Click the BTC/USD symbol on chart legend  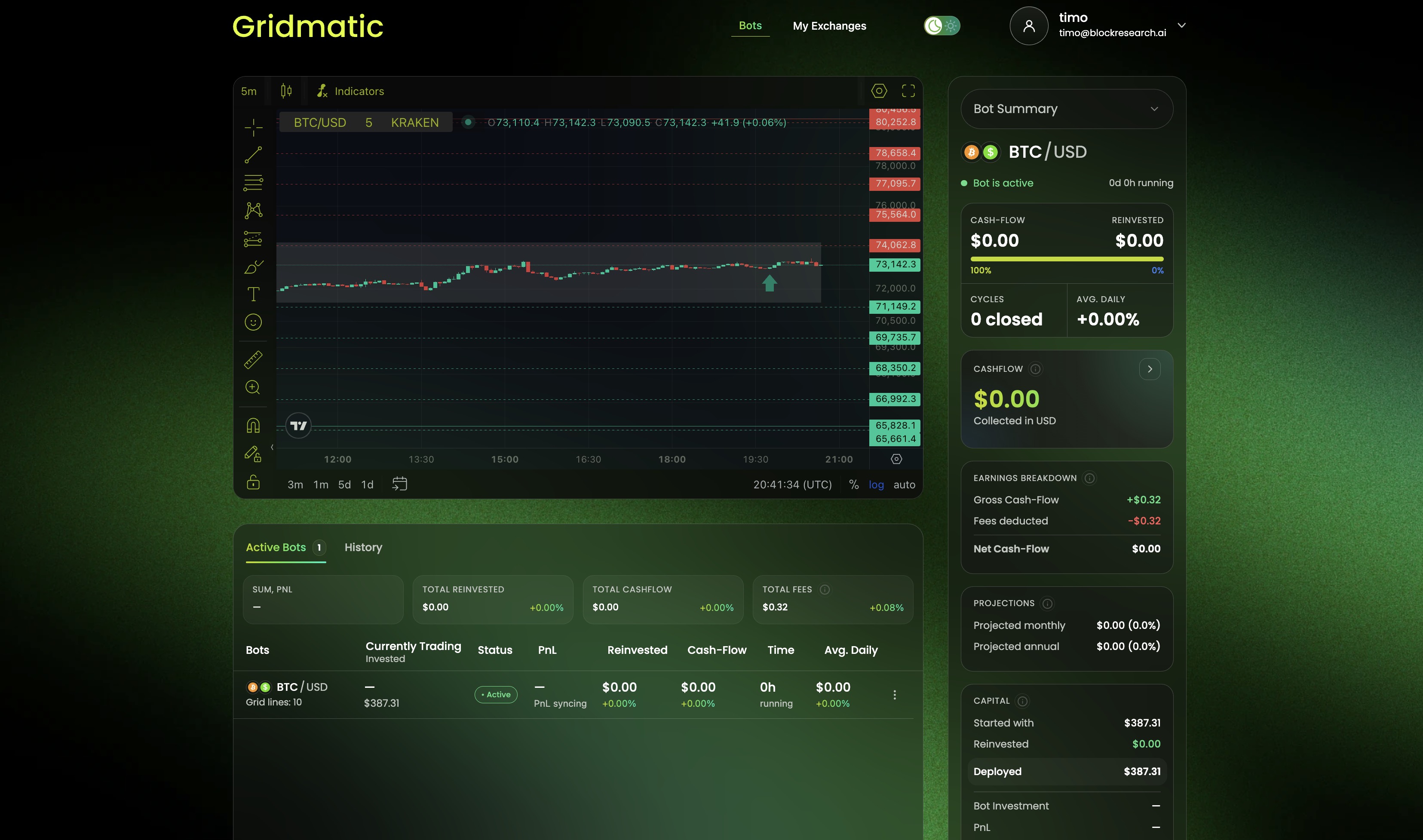pos(320,122)
